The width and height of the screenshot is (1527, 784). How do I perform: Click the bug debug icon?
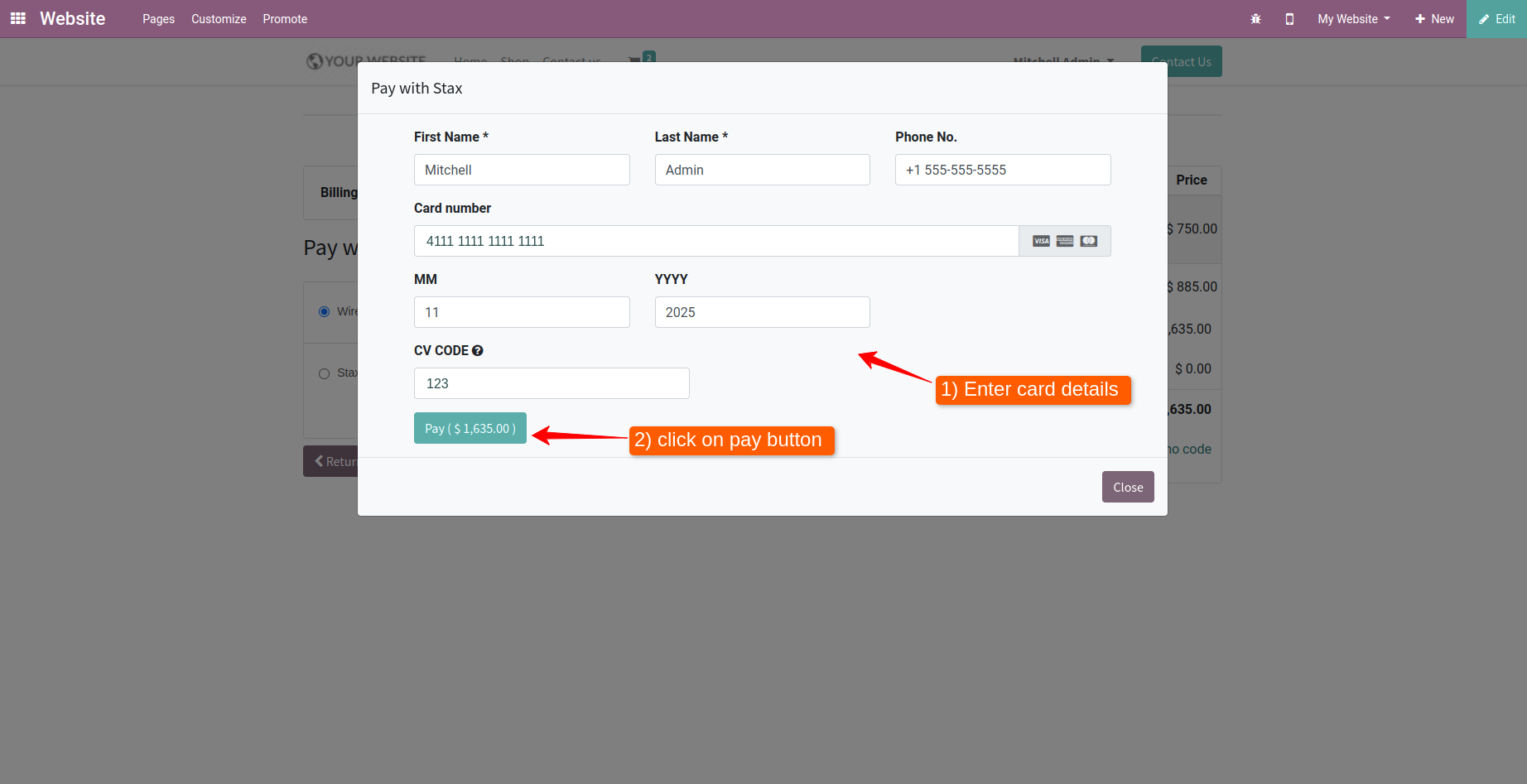pyautogui.click(x=1255, y=18)
